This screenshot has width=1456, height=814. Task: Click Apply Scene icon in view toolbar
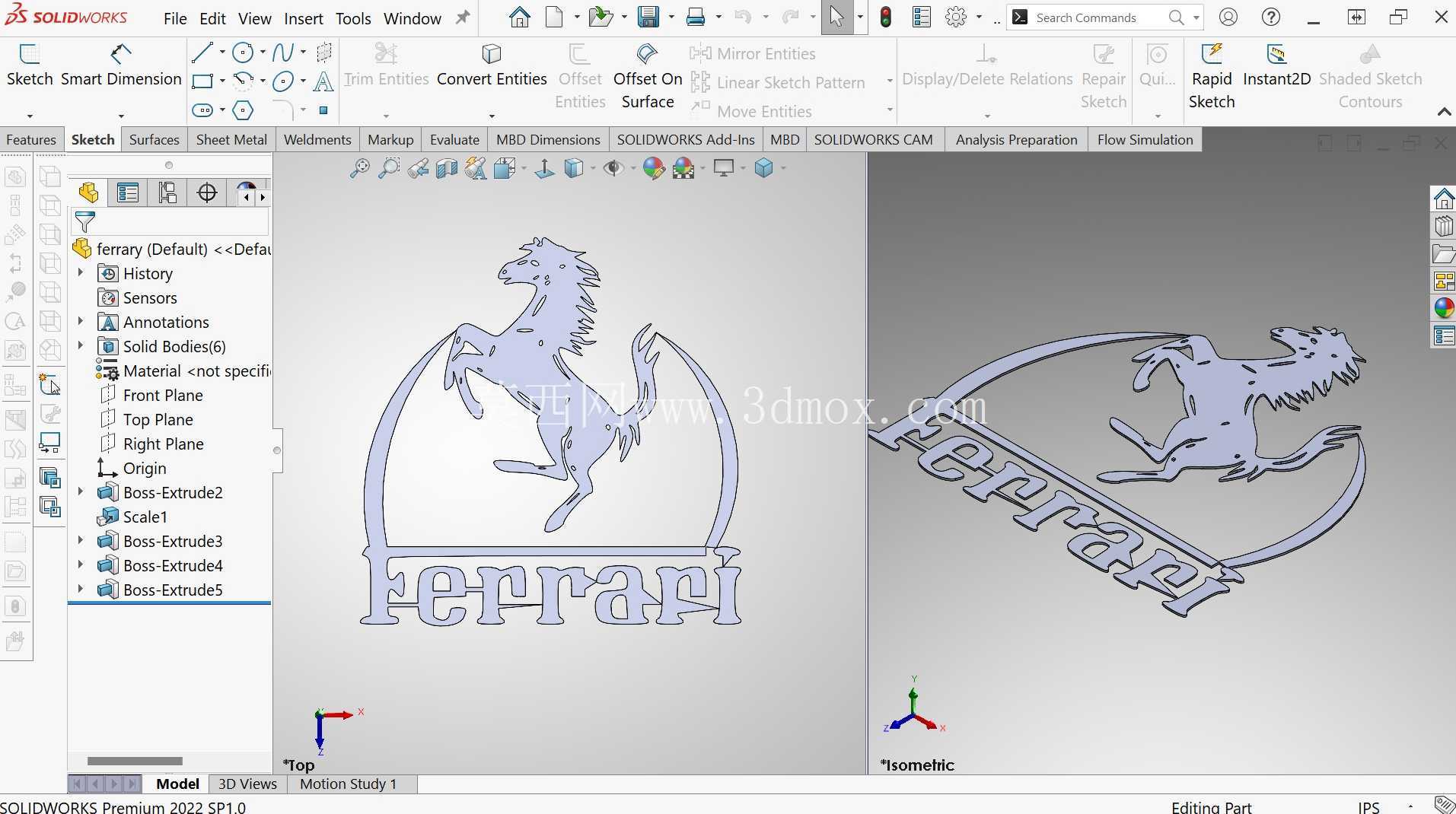[x=683, y=168]
